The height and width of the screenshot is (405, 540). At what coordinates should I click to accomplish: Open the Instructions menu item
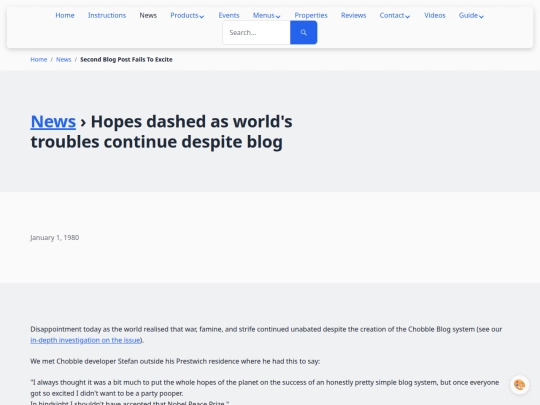click(x=107, y=15)
